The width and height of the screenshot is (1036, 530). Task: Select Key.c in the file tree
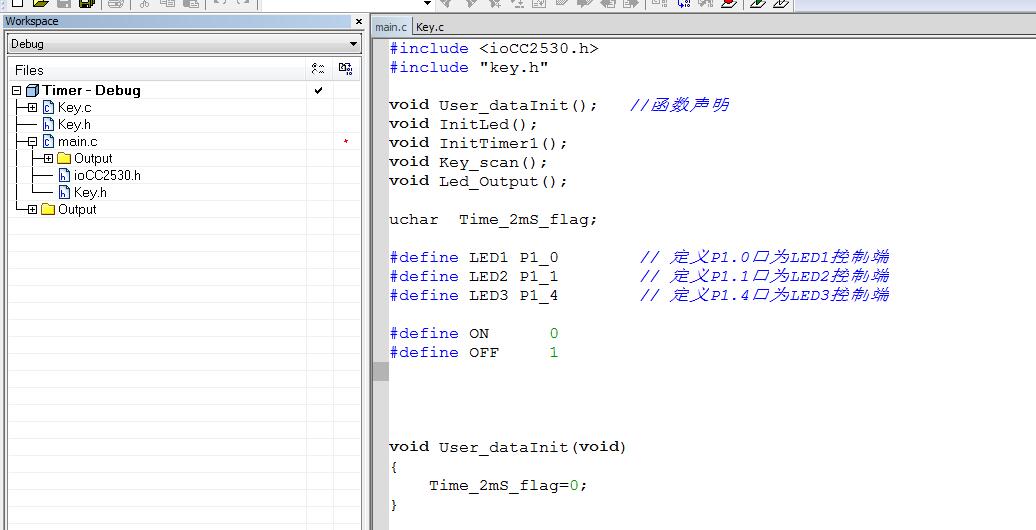[75, 108]
